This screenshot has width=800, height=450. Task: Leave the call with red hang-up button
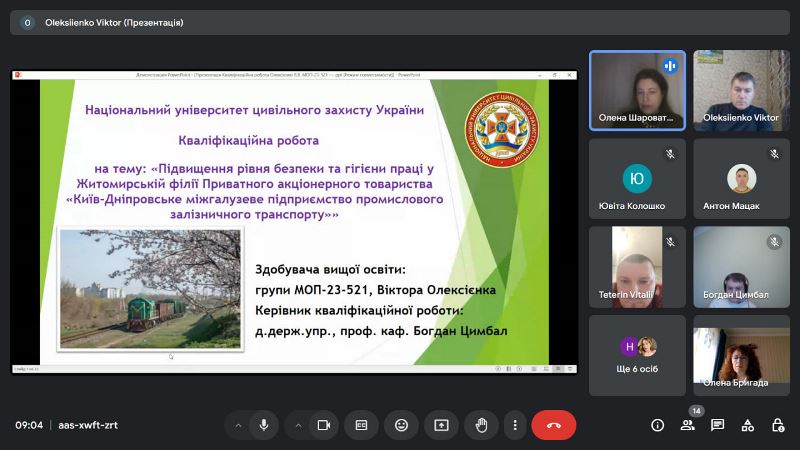[554, 425]
